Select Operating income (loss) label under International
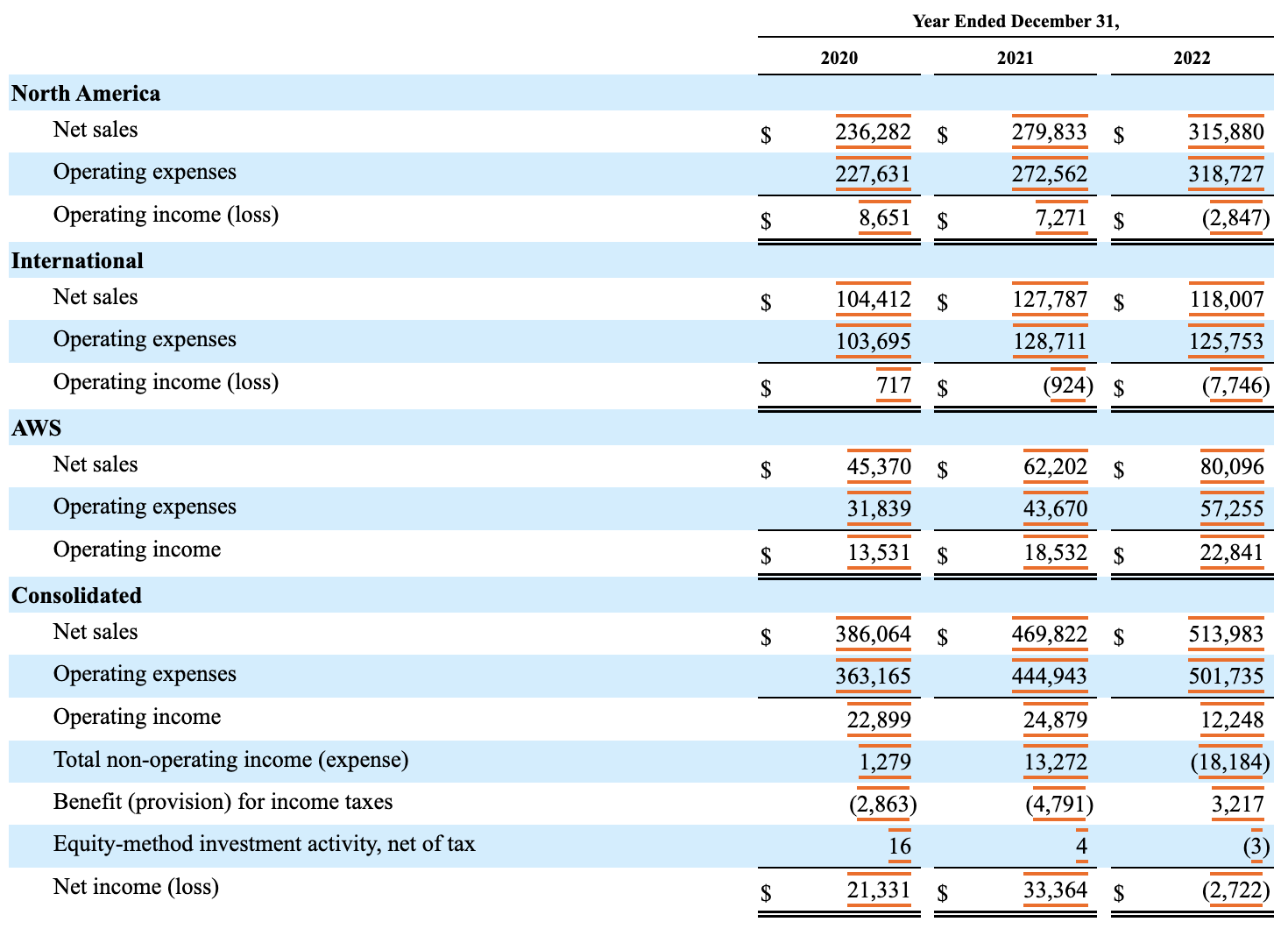Image resolution: width=1288 pixels, height=929 pixels. click(166, 382)
